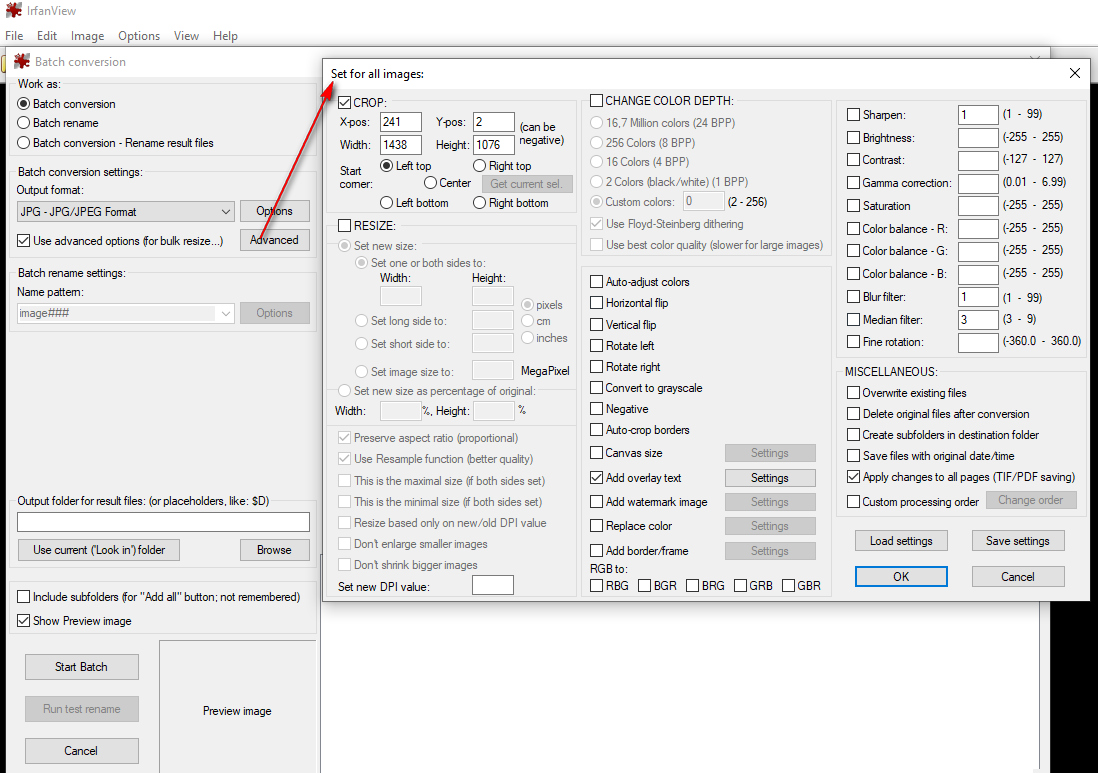This screenshot has height=773, width=1098.
Task: Click the Median filter value field
Action: [978, 320]
